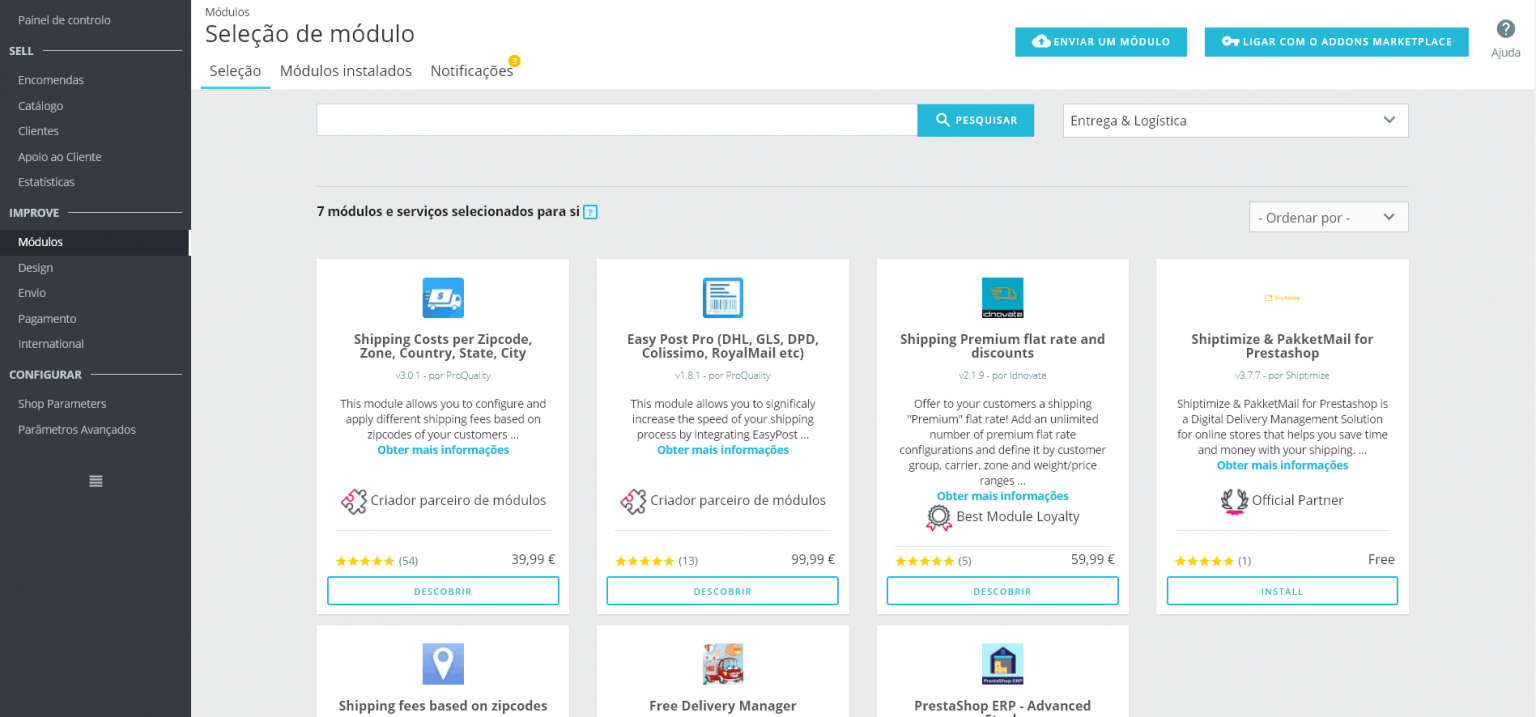Click the 'Shipping Costs per Zipcode, Zone, Country' title
This screenshot has width=1536, height=717.
443,346
